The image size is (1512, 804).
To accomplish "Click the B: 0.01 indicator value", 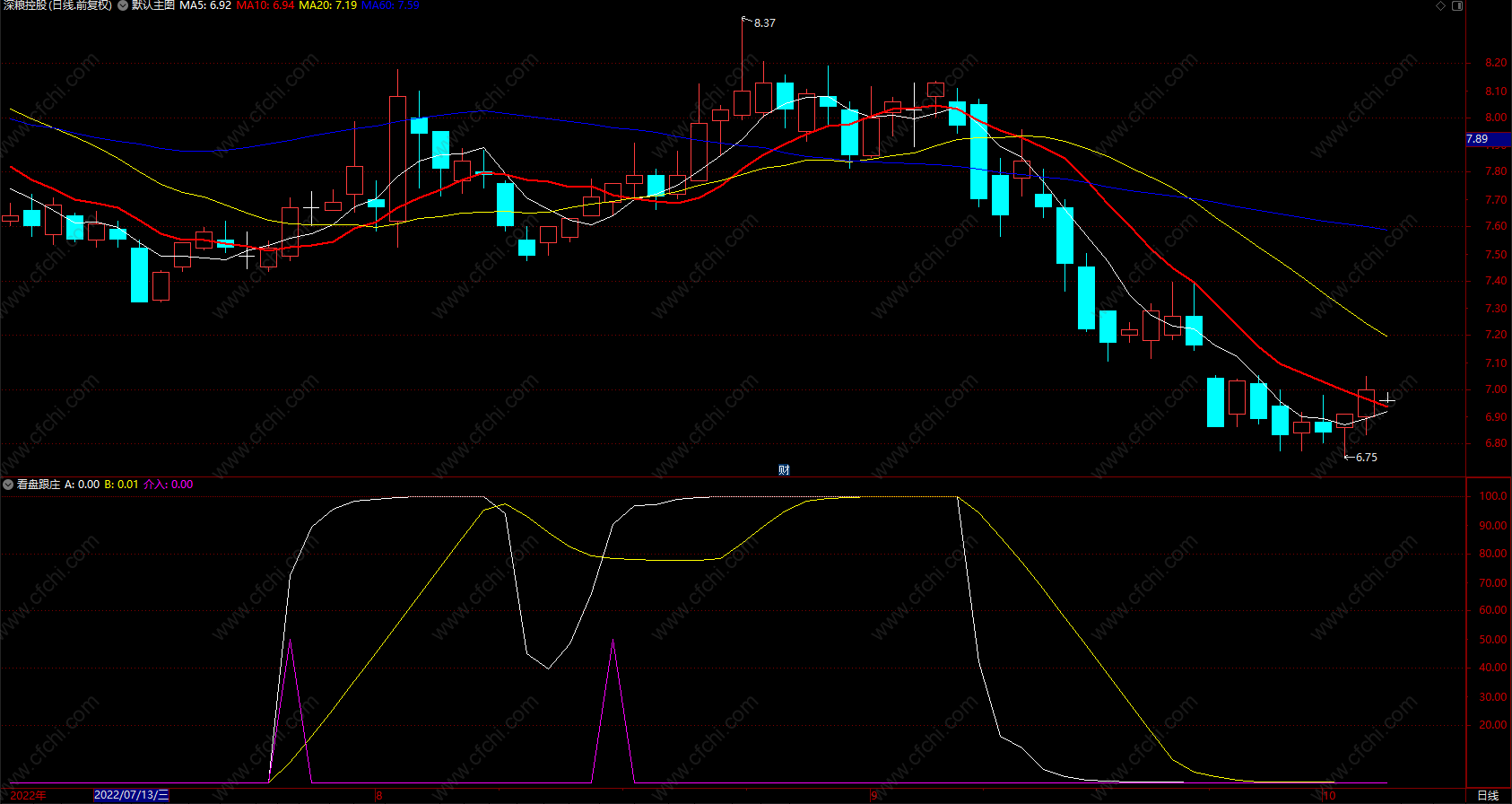I will click(122, 485).
